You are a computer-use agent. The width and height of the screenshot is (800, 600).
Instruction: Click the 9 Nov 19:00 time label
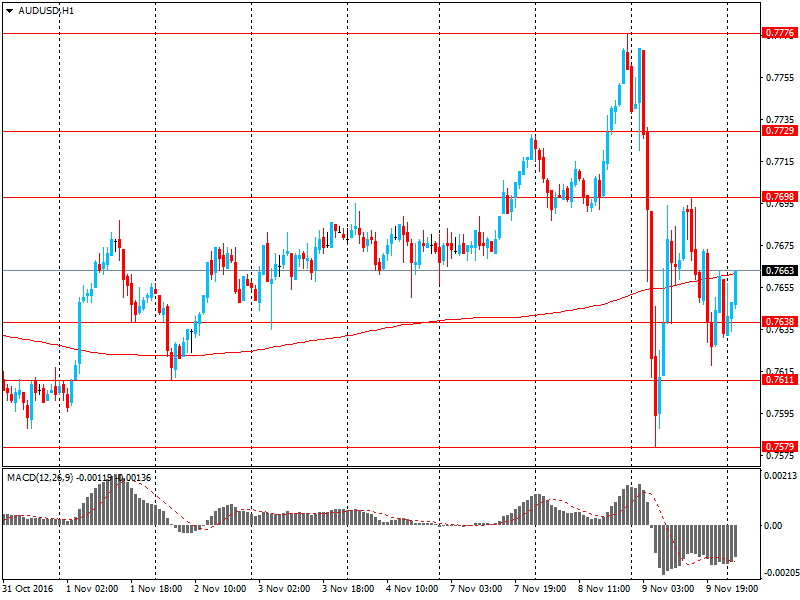pyautogui.click(x=732, y=589)
